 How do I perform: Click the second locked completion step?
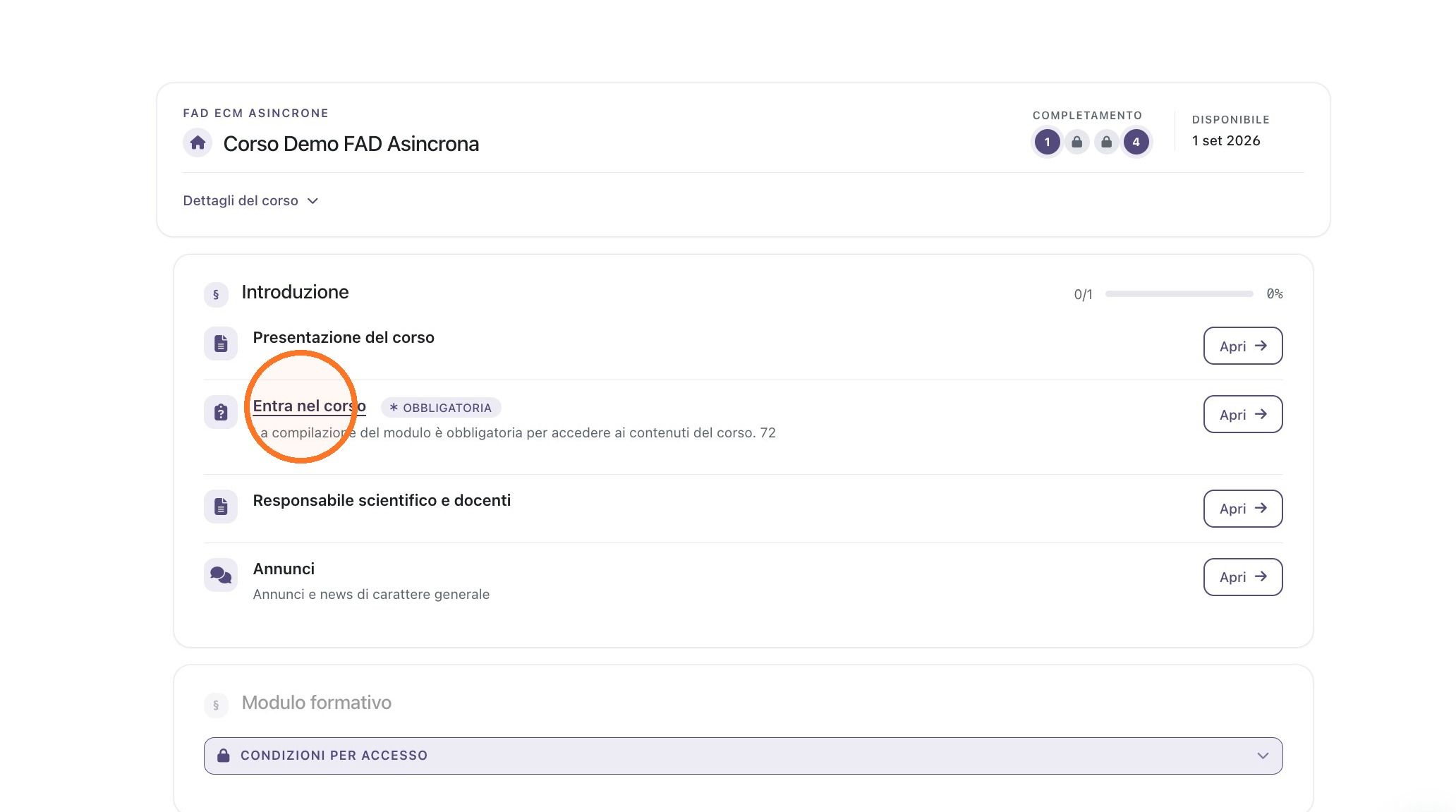1106,142
